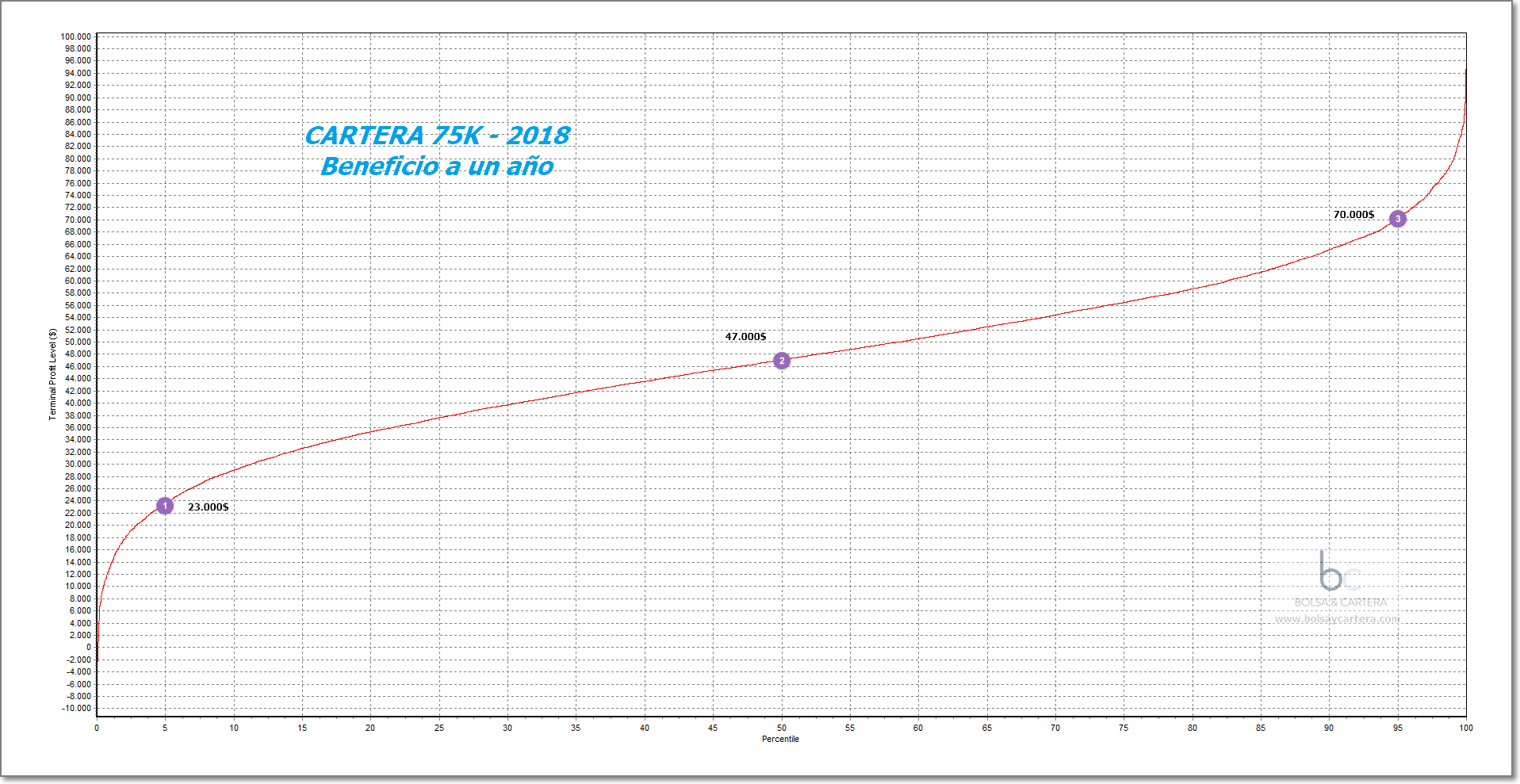Select the 70.000$ data label
This screenshot has height=784, width=1520.
(1353, 215)
